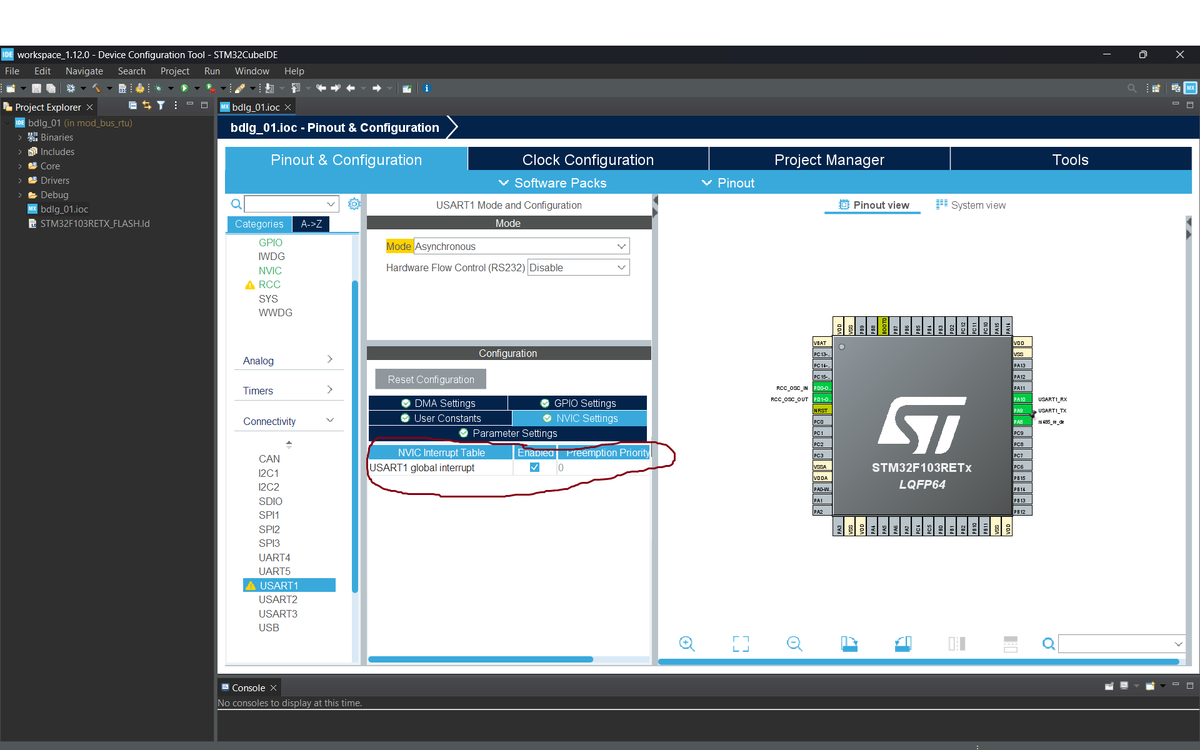The image size is (1200, 750).
Task: Switch to A->Z sorting
Action: pyautogui.click(x=311, y=224)
